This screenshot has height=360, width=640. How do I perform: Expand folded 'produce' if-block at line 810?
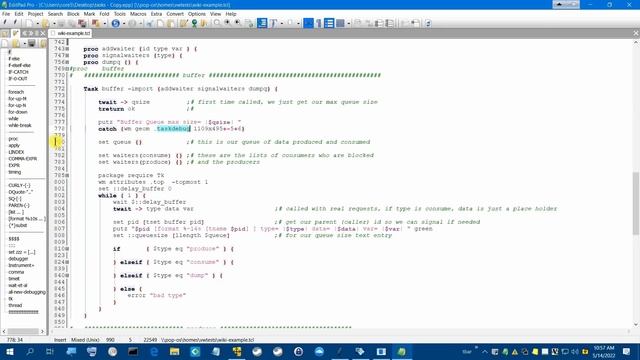click(x=68, y=249)
